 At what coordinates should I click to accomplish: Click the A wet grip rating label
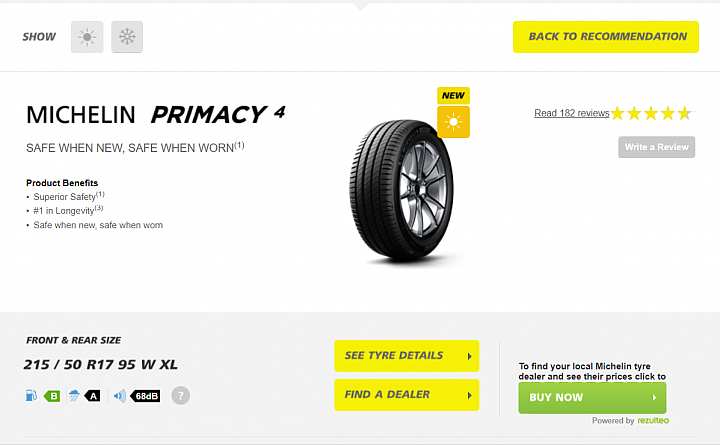click(x=92, y=396)
